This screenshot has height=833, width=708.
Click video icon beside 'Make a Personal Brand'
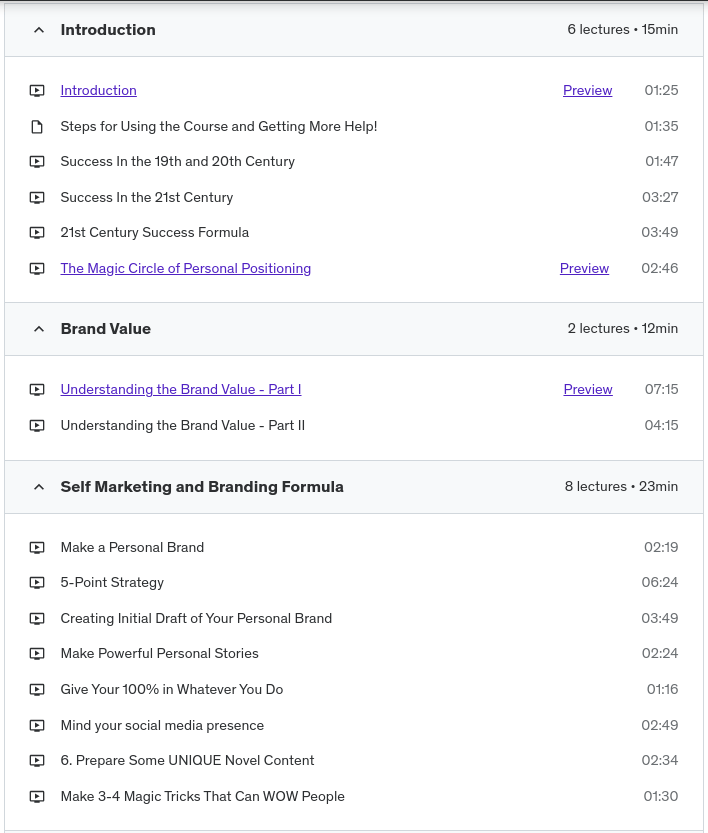click(37, 548)
